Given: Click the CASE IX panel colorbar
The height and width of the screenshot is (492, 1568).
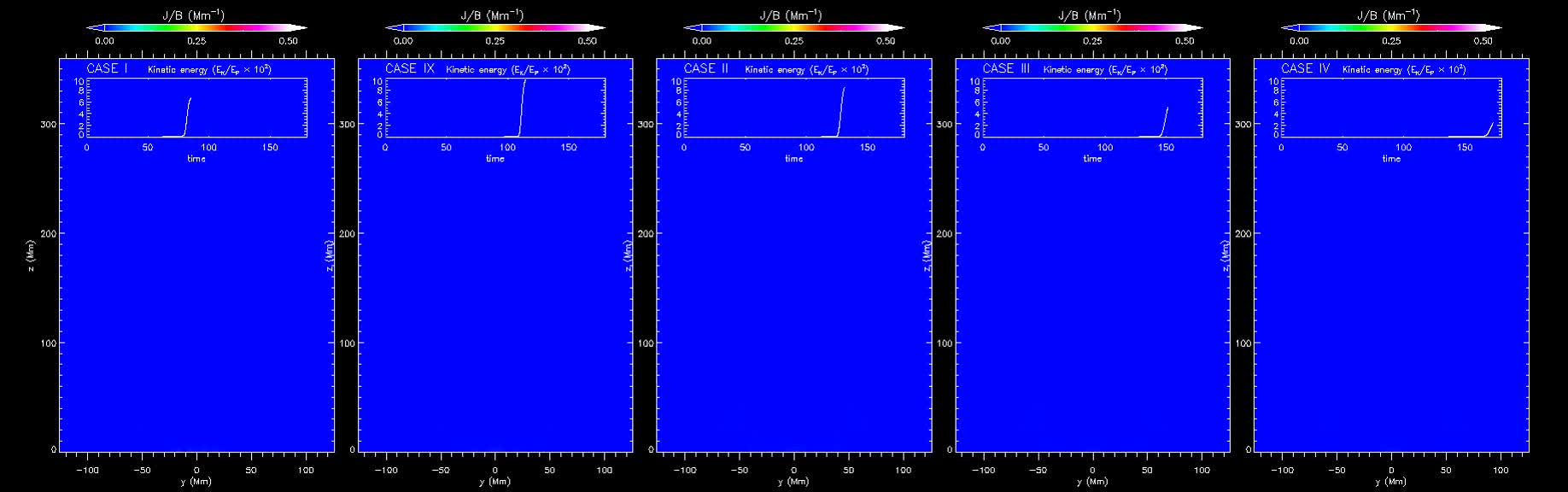Looking at the screenshot, I should point(495,27).
